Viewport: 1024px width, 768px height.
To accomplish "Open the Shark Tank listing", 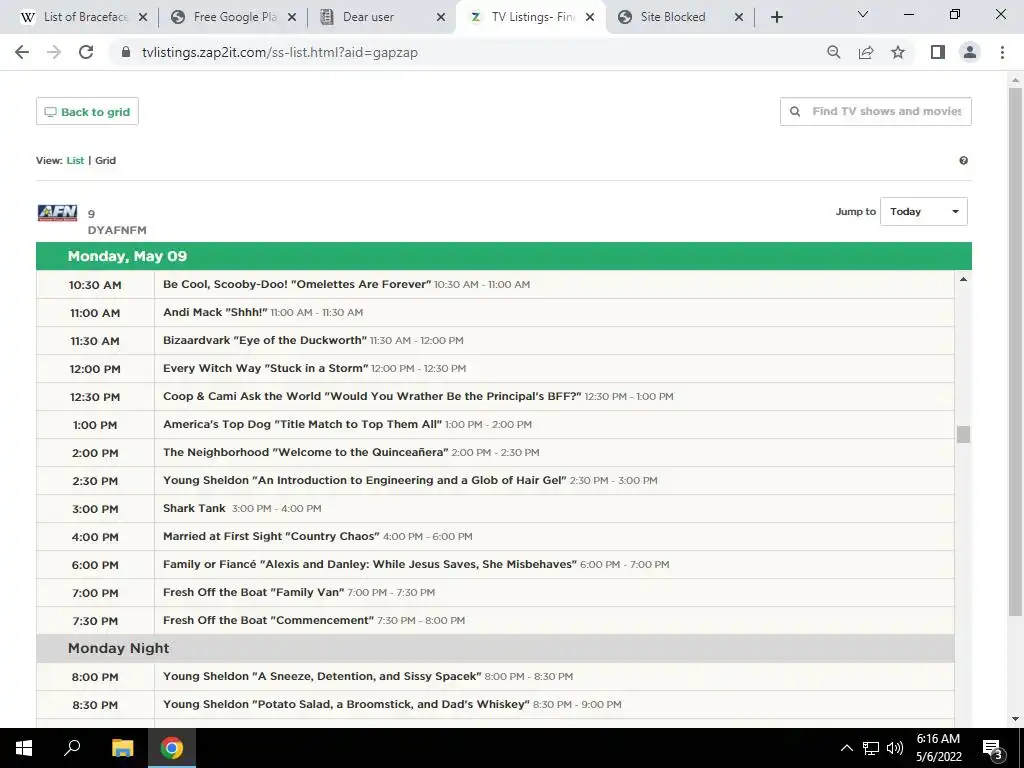I will click(x=194, y=509).
